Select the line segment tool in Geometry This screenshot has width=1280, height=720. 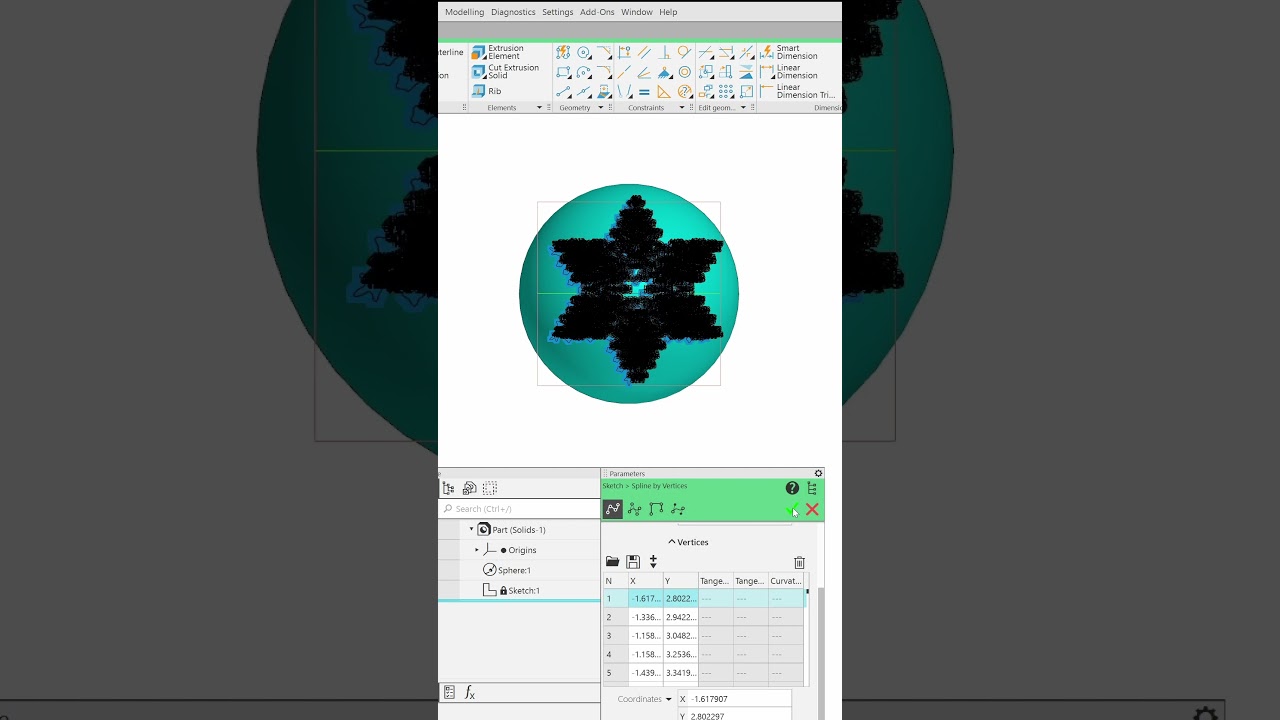(563, 92)
